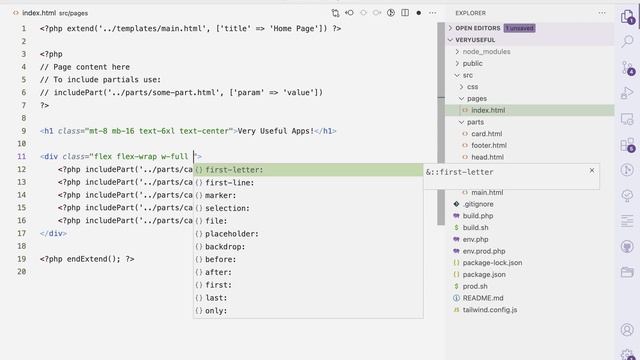Viewport: 640px width, 360px height.
Task: Click the editor vertical scrollbar
Action: coord(441,124)
